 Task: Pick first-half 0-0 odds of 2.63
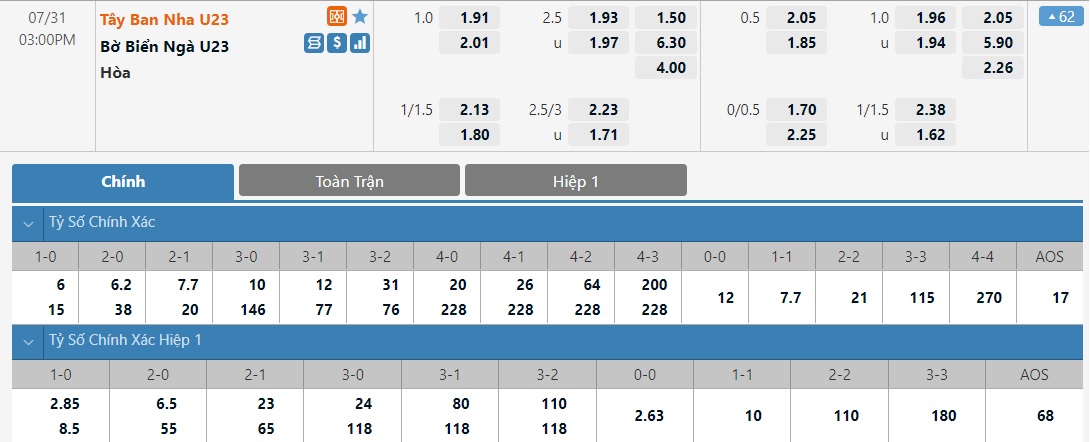646,415
